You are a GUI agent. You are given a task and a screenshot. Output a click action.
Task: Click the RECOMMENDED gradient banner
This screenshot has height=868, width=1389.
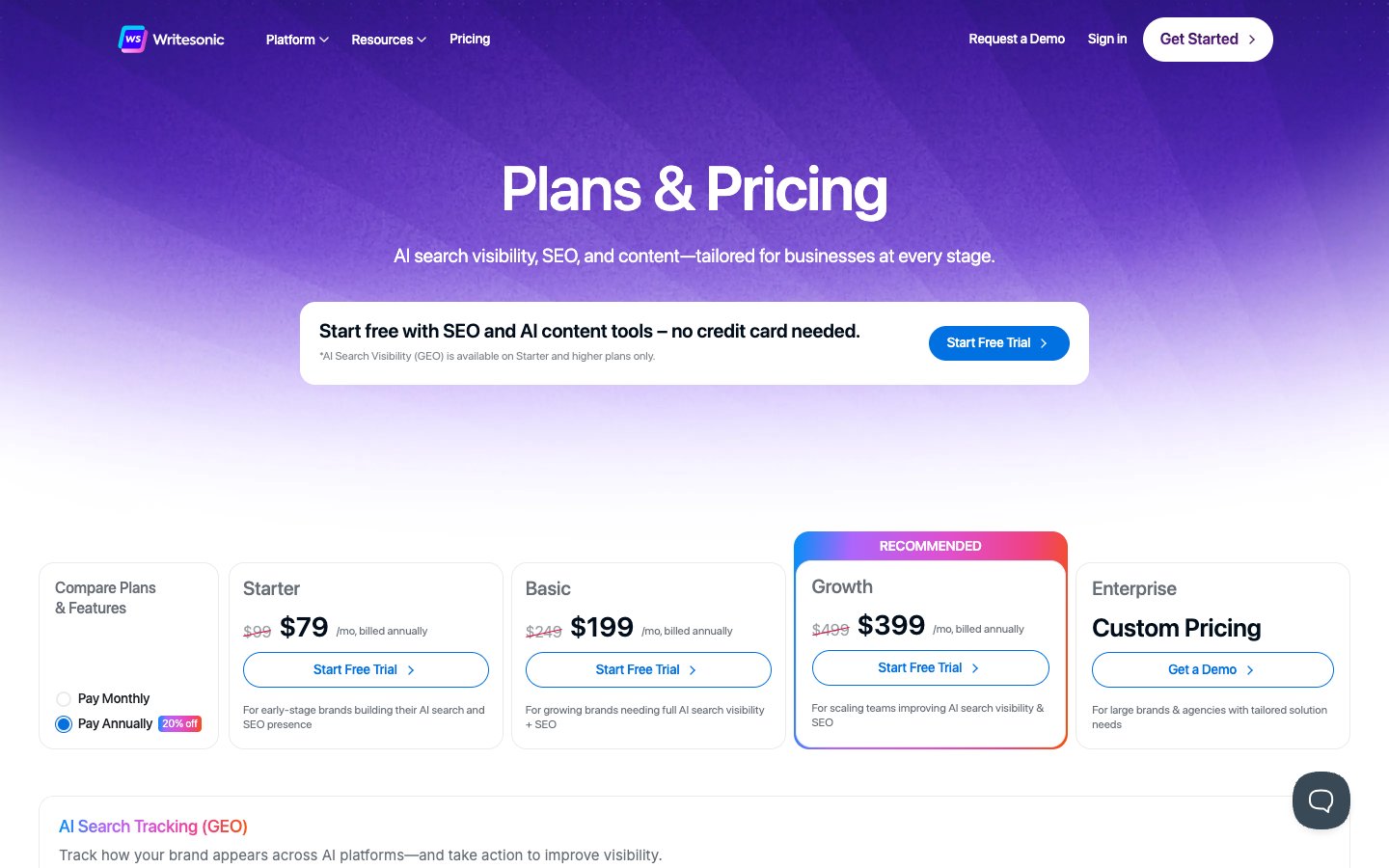[x=930, y=546]
